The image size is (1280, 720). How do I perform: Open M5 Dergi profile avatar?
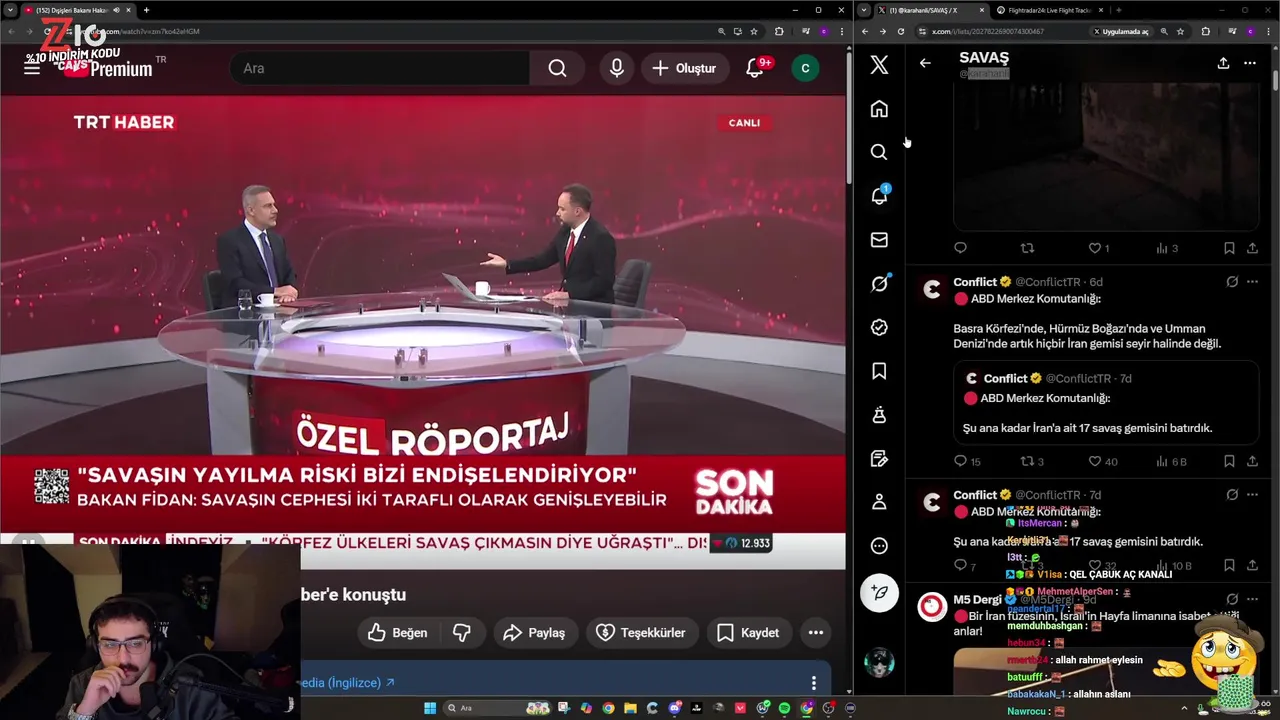[x=932, y=606]
